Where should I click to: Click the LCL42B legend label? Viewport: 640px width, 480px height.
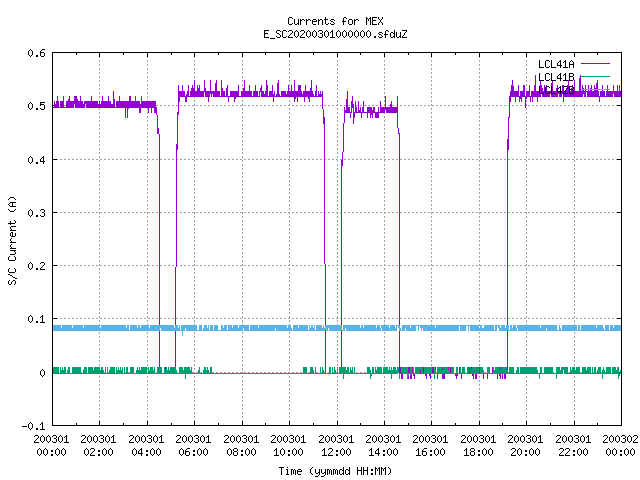556,90
